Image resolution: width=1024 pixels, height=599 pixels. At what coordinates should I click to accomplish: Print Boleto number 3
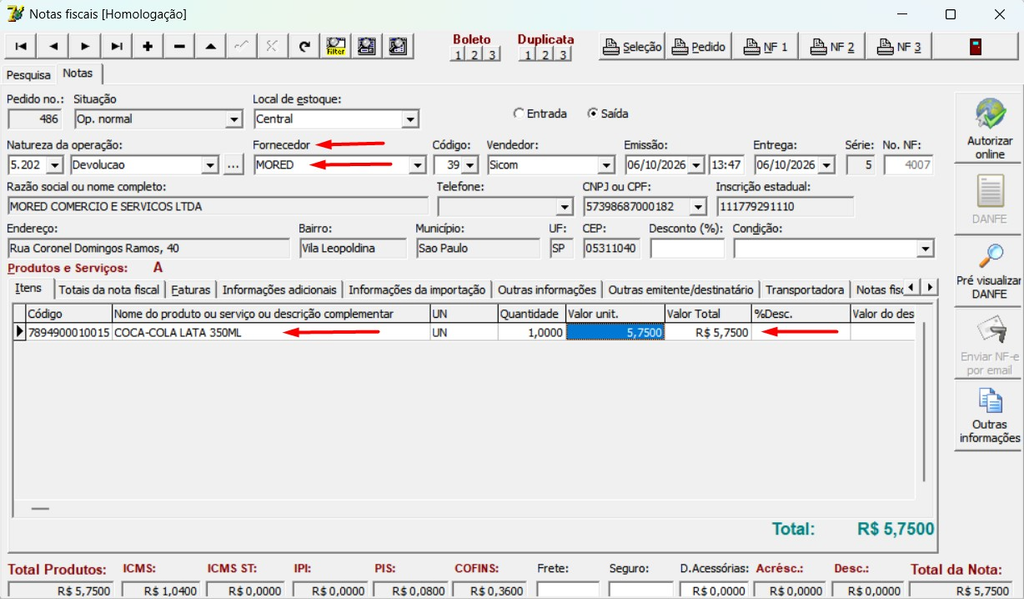tap(492, 55)
